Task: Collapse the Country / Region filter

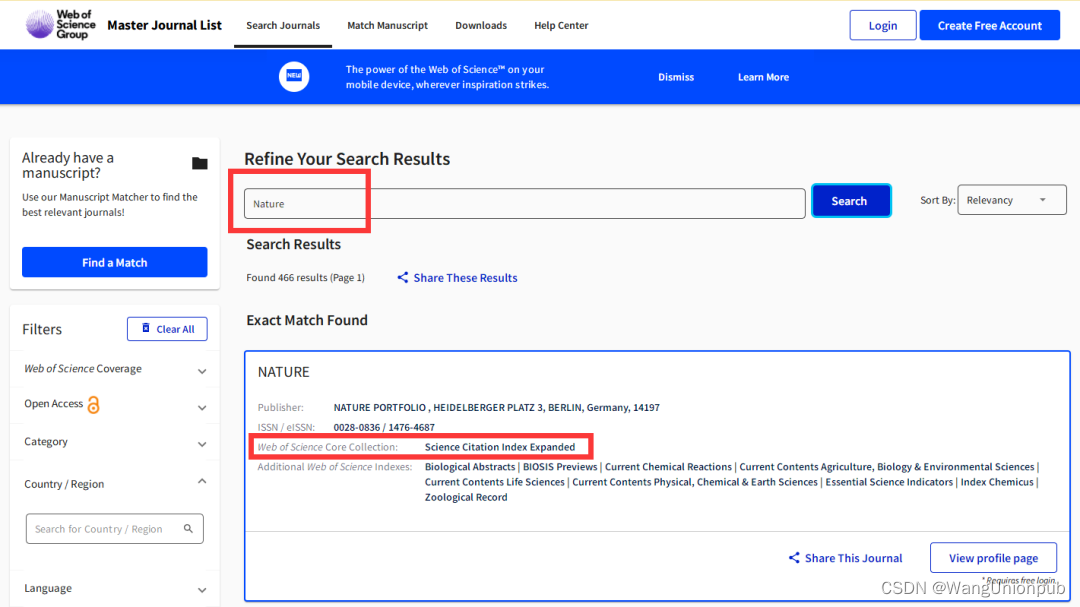Action: (202, 481)
